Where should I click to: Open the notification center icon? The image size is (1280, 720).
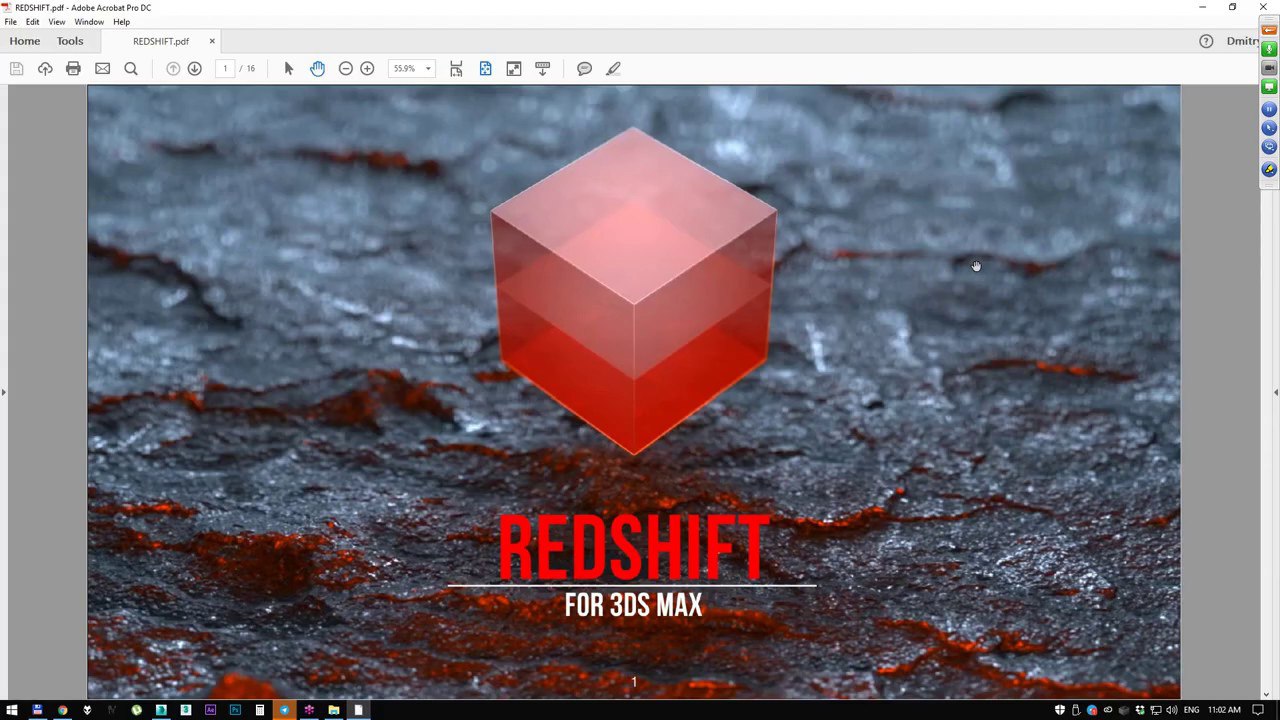pos(1258,710)
